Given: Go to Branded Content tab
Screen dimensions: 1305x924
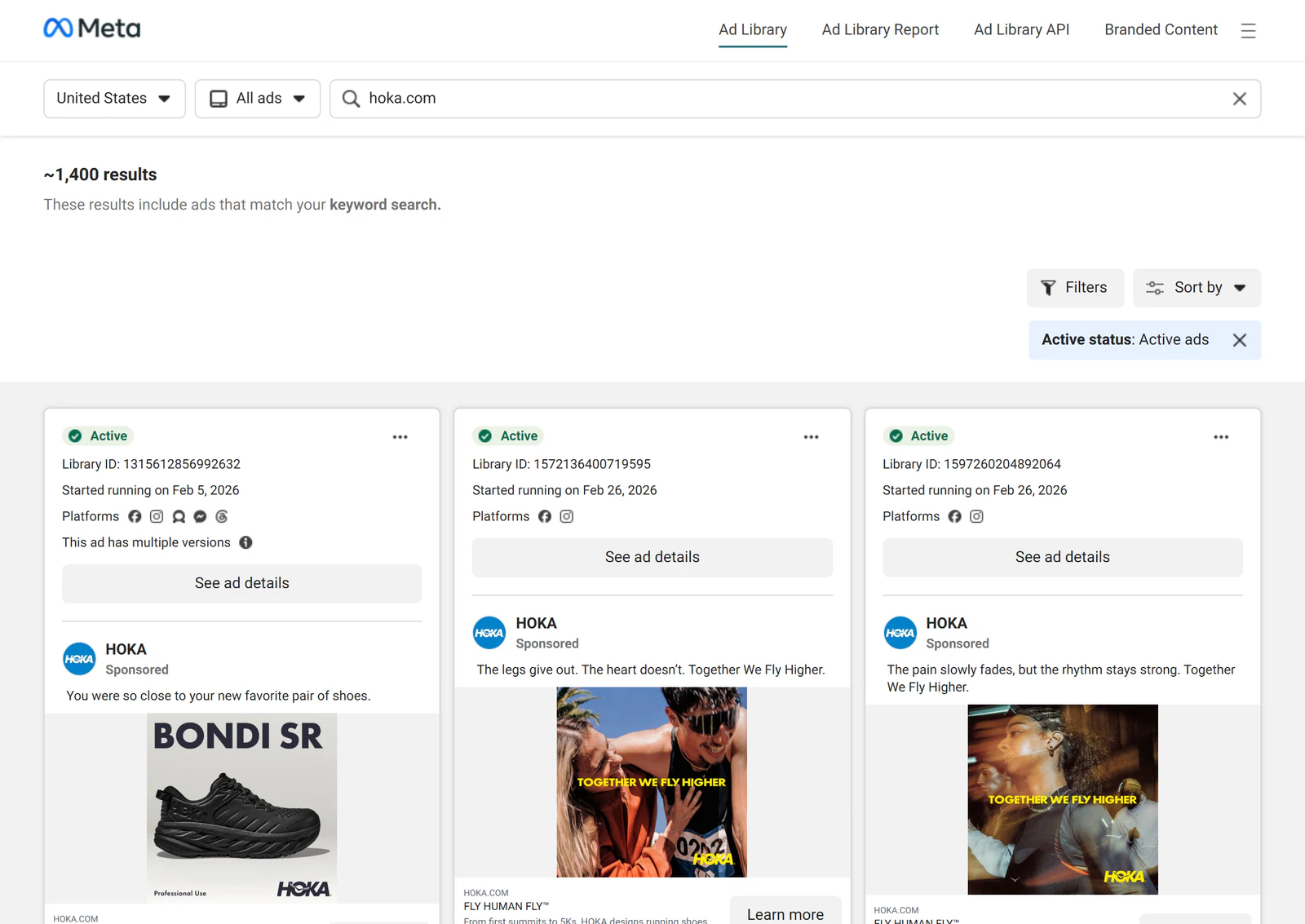Looking at the screenshot, I should 1161,30.
